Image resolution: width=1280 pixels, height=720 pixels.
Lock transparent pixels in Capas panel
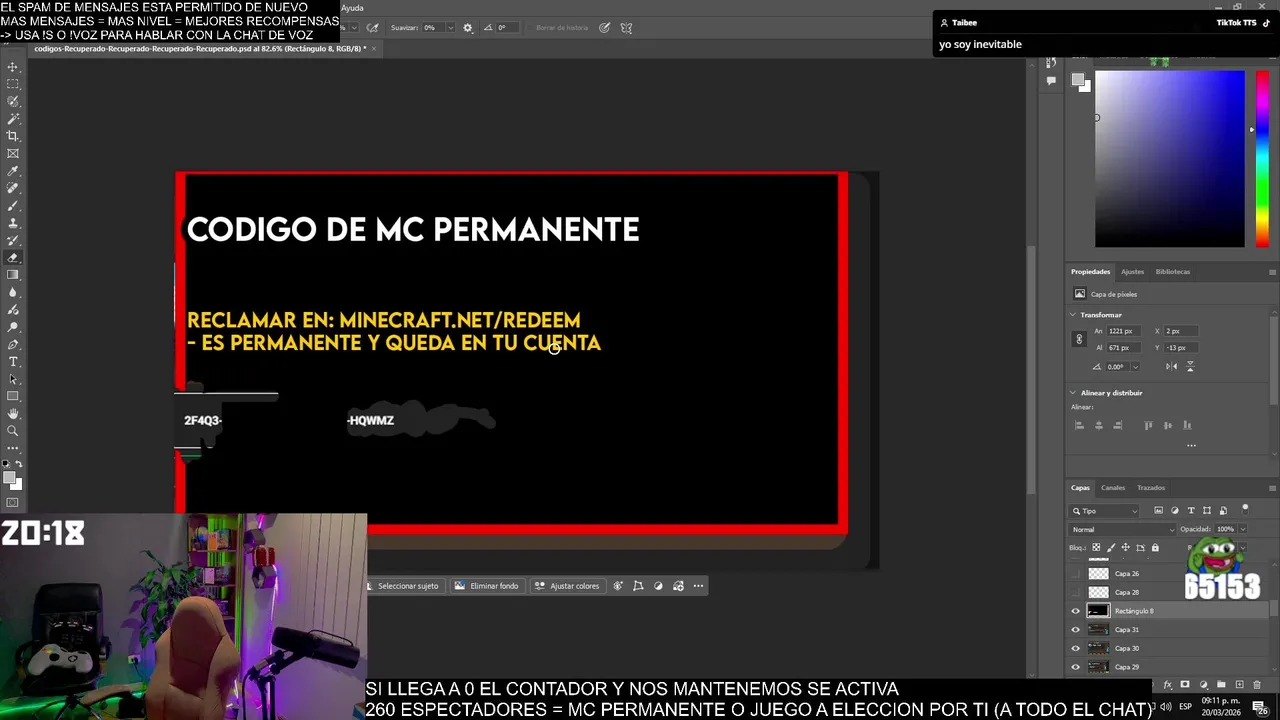[x=1096, y=548]
